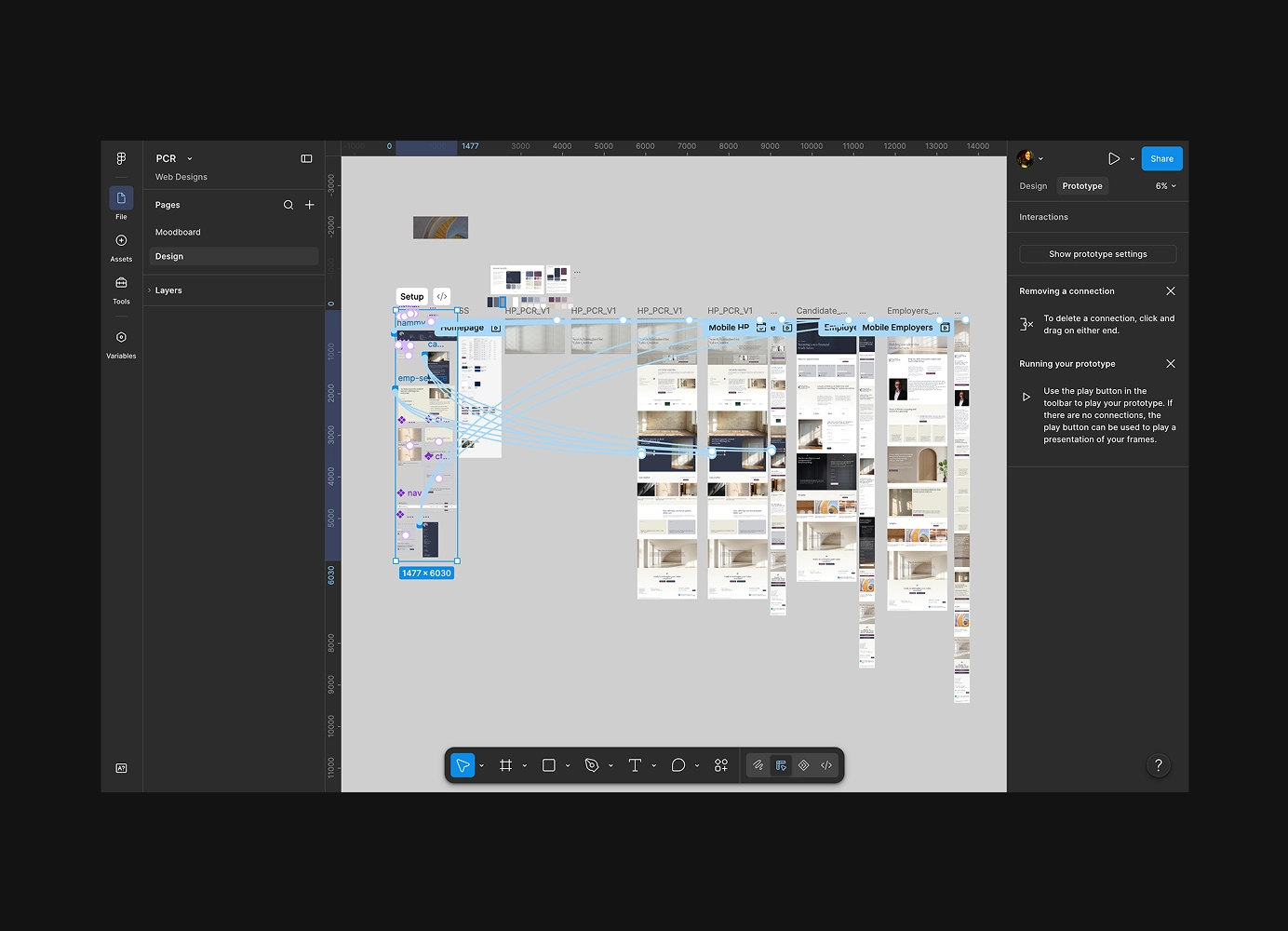1288x931 pixels.
Task: Select the Design page
Action: tap(234, 257)
